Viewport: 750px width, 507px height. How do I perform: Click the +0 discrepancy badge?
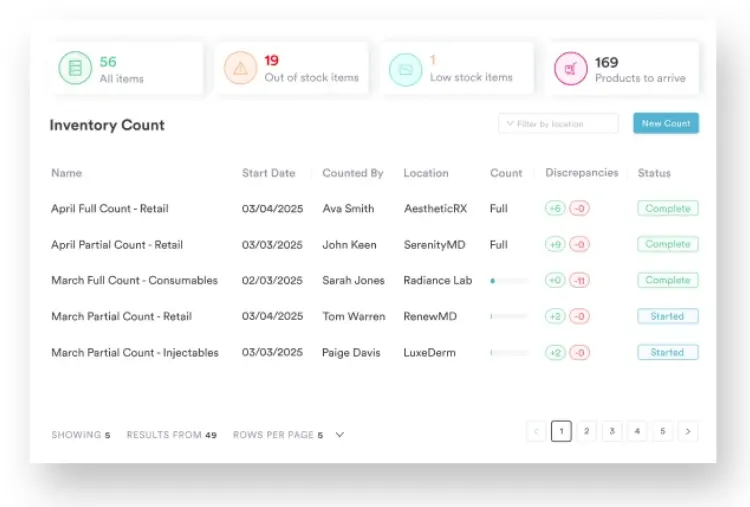point(555,280)
